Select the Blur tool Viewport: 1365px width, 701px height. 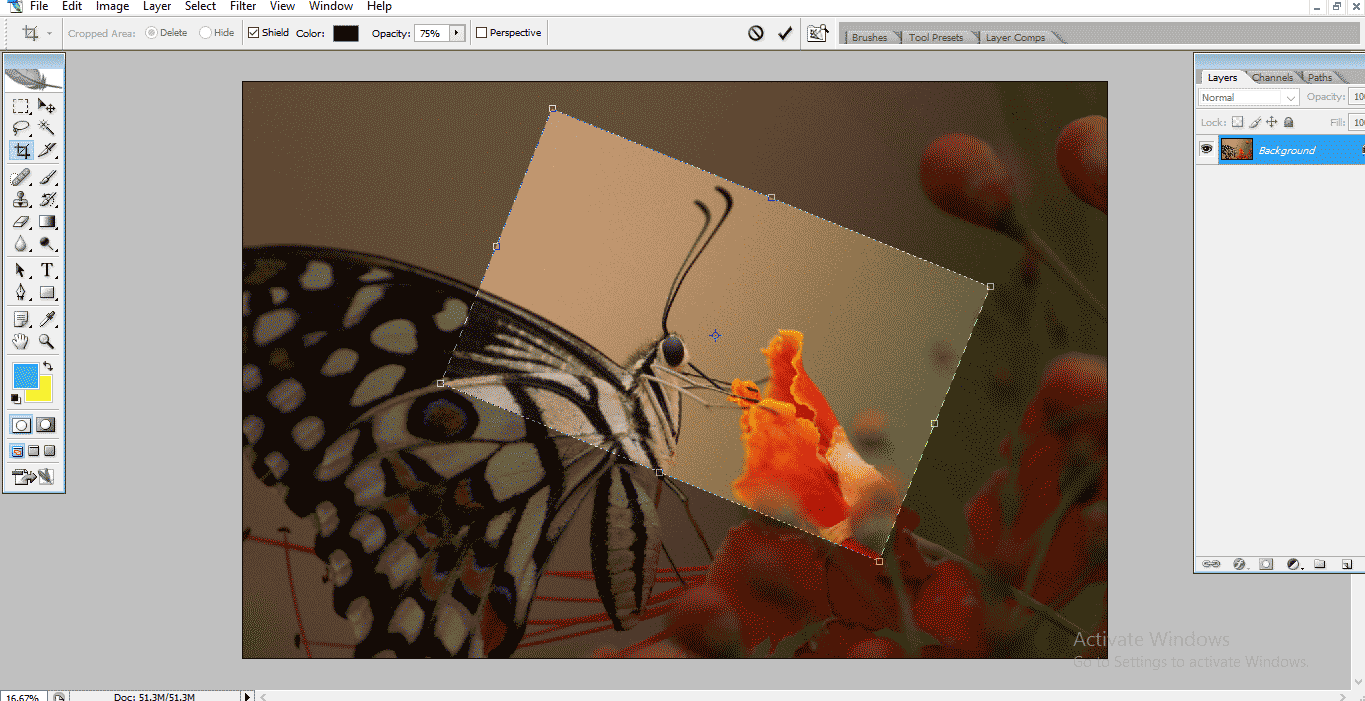pyautogui.click(x=20, y=244)
